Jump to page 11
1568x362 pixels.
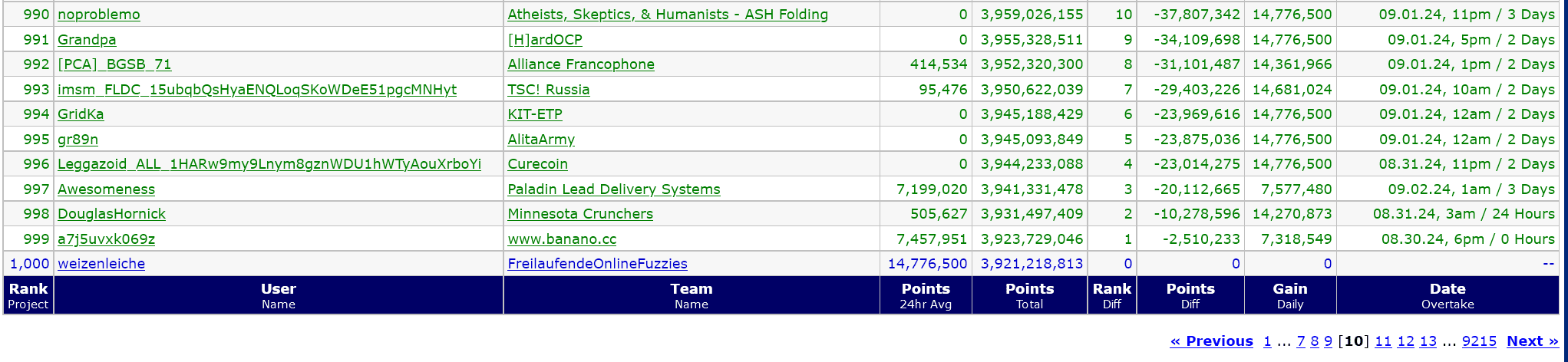tap(1382, 341)
